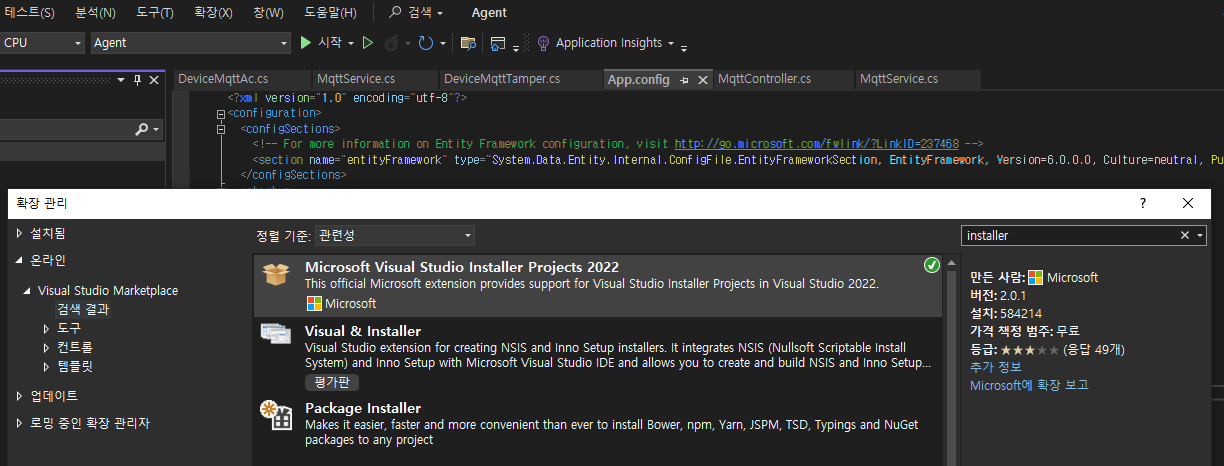Open the 분석(N) menu
This screenshot has height=466, width=1224.
point(95,13)
